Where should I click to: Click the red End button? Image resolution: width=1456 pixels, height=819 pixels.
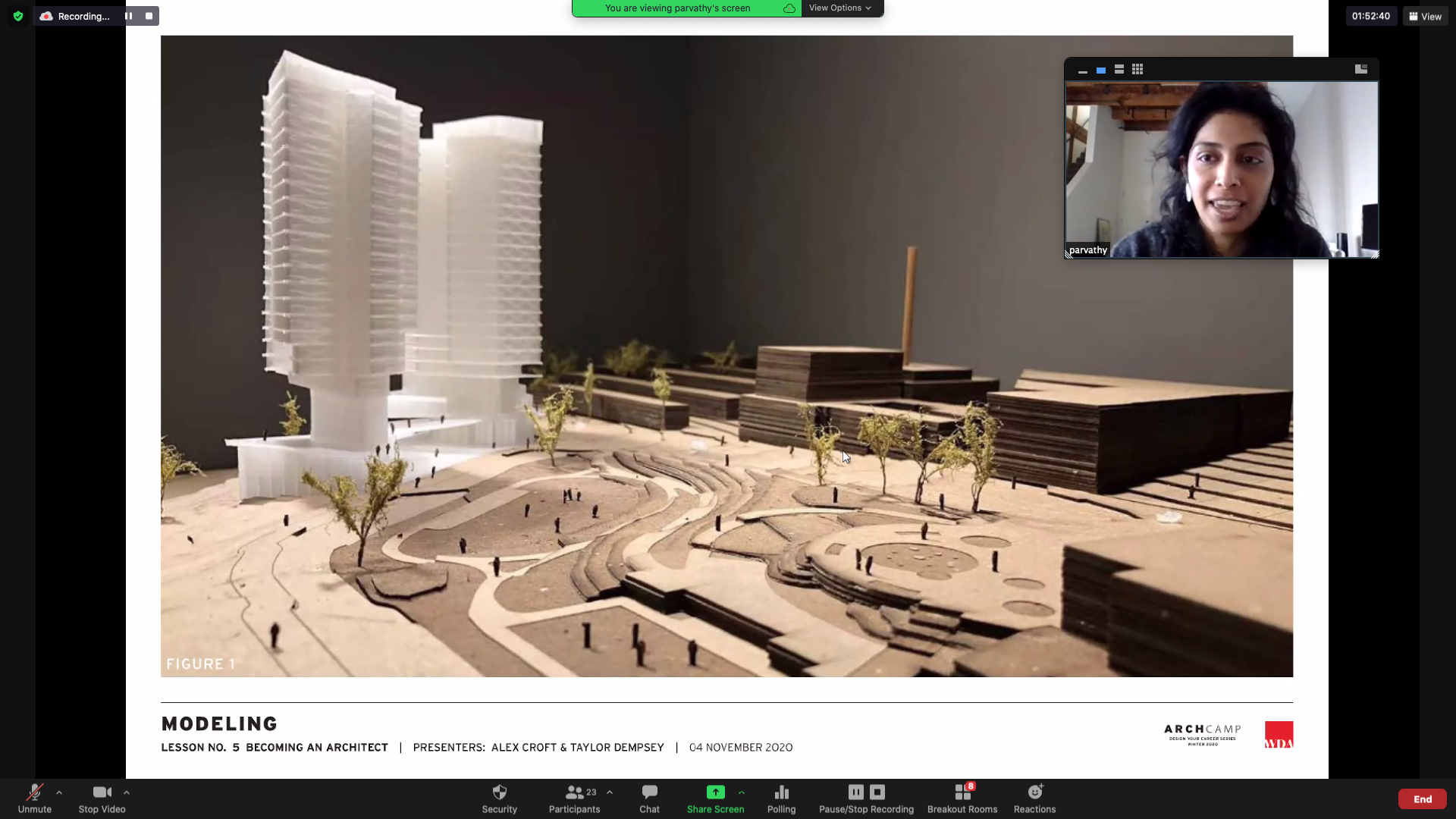(x=1423, y=799)
